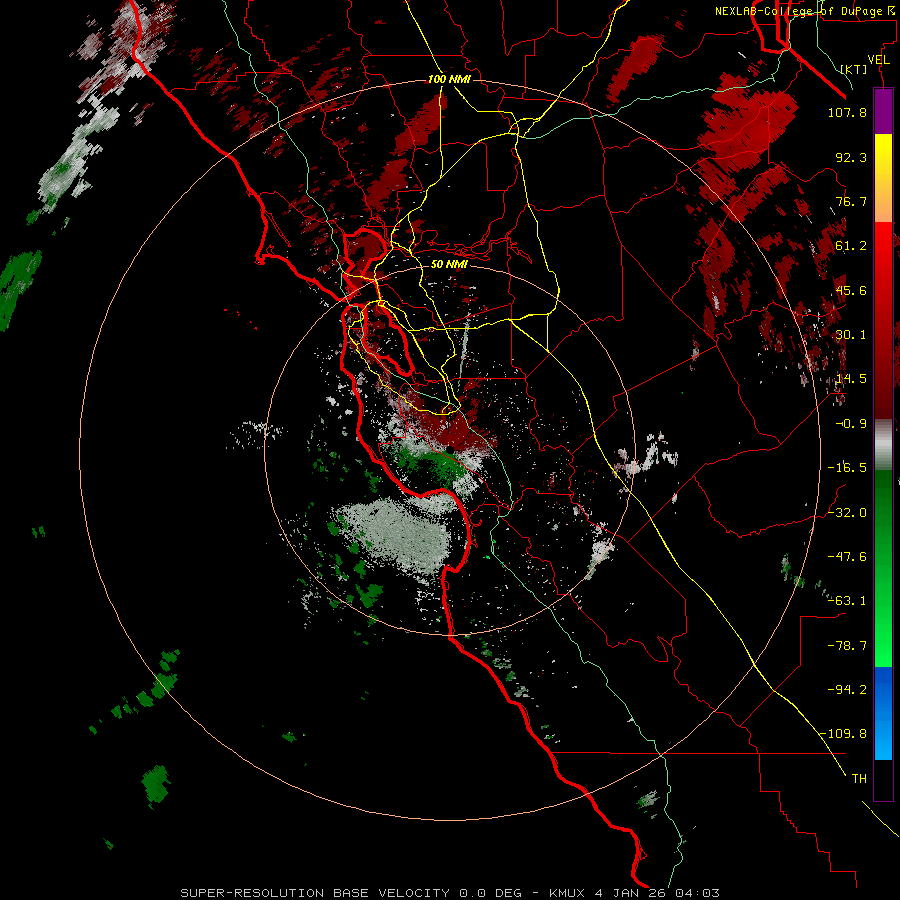Select the -32.0 velocity scale value
900x900 pixels.
847,513
